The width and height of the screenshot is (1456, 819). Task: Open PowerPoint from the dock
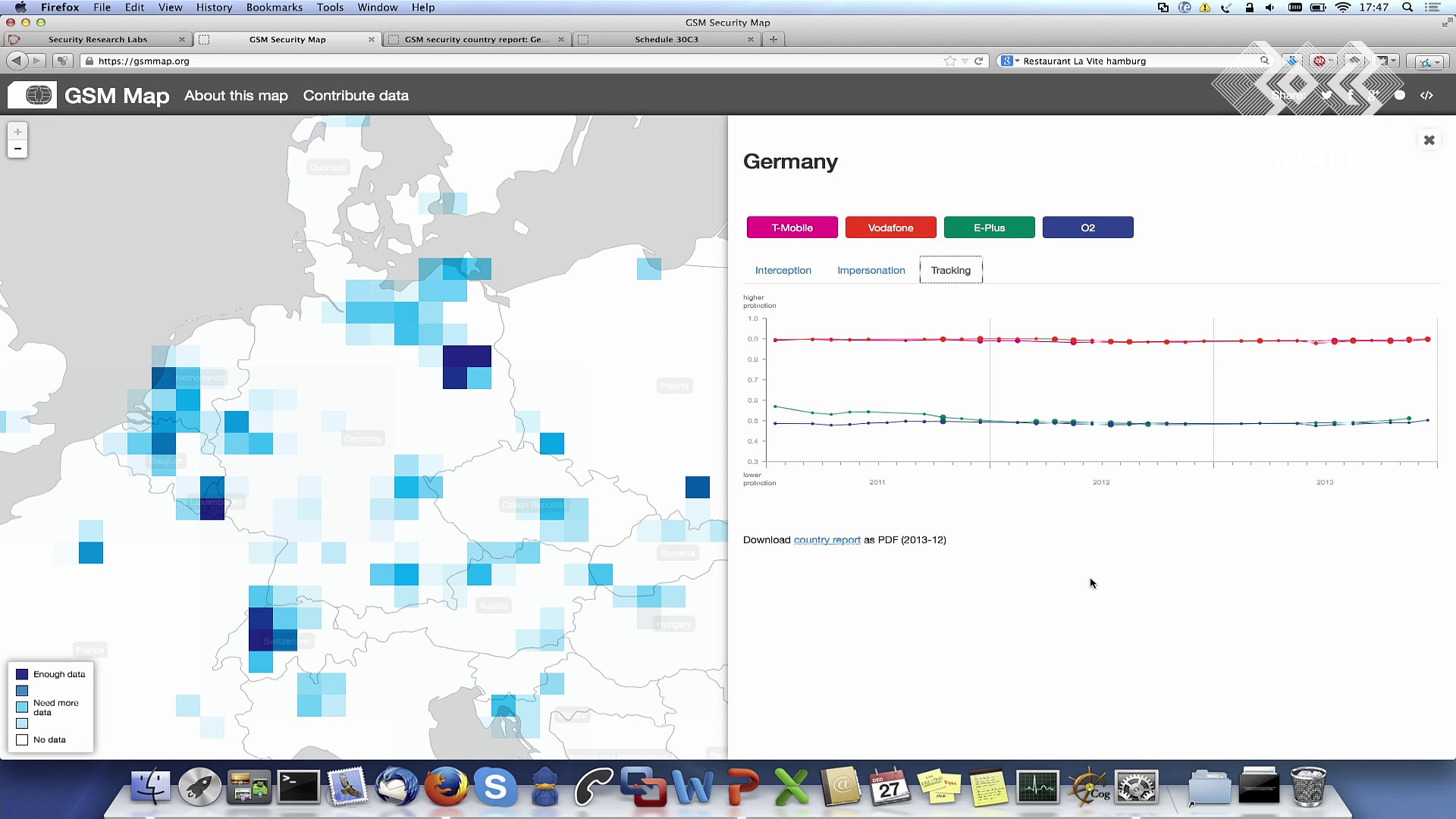point(742,787)
